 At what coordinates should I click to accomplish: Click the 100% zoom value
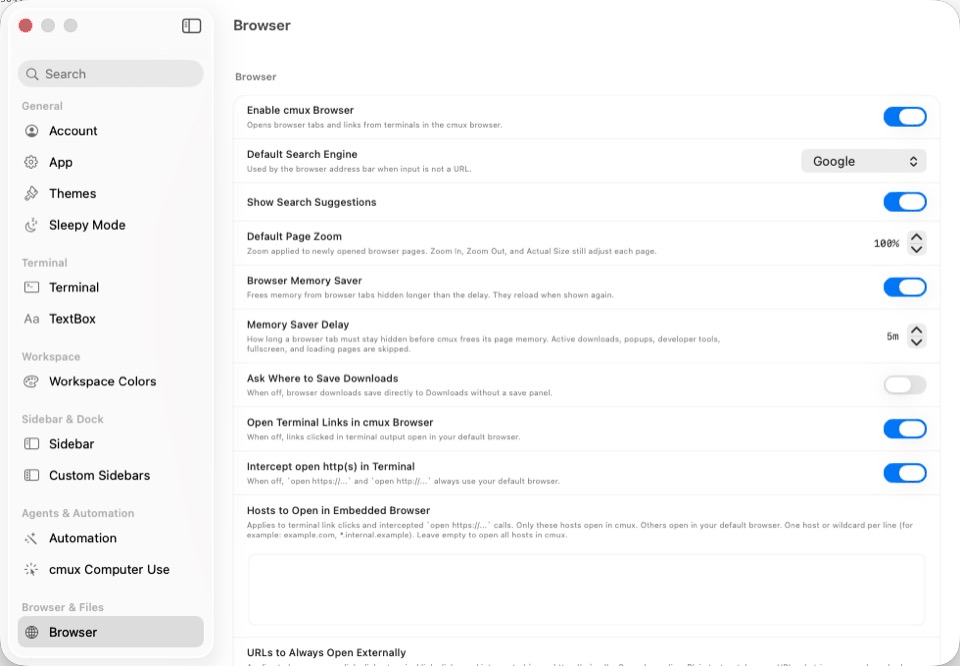(886, 244)
